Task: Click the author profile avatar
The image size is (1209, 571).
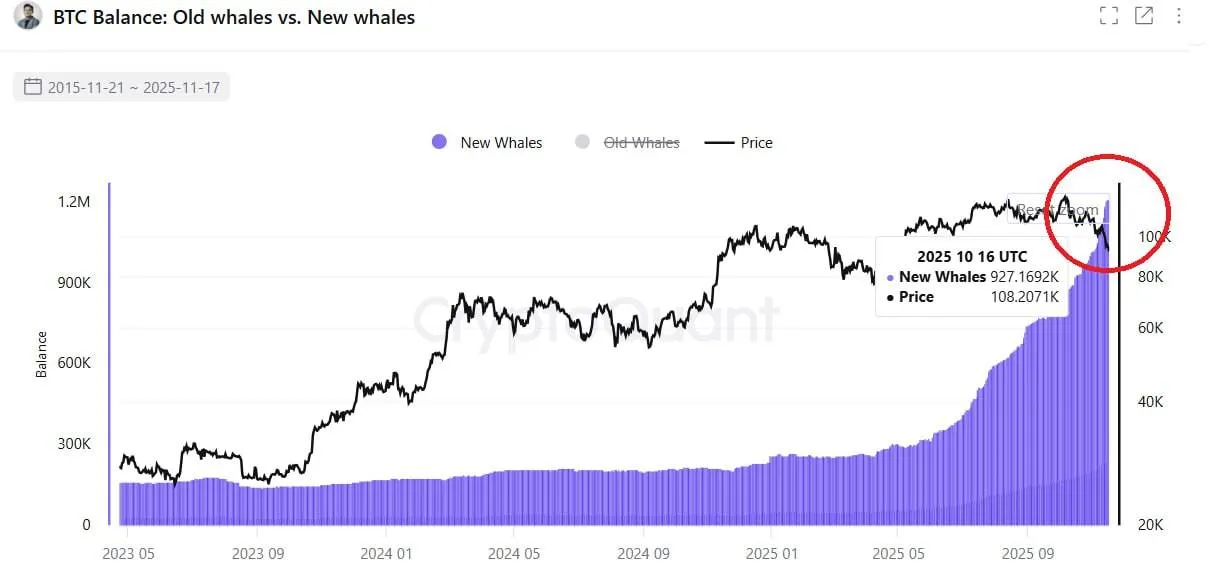Action: pyautogui.click(x=29, y=17)
